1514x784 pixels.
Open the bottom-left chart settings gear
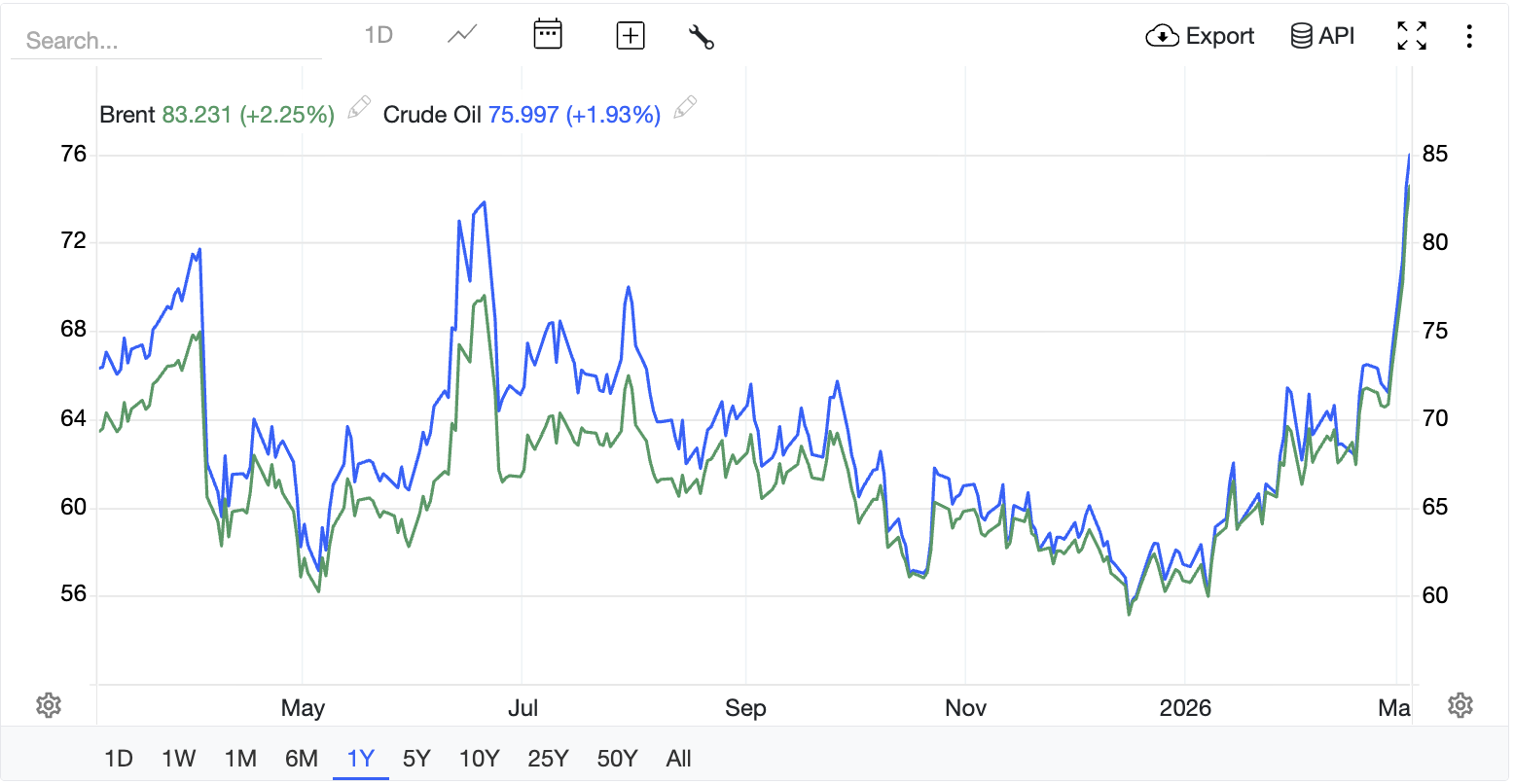tap(47, 705)
